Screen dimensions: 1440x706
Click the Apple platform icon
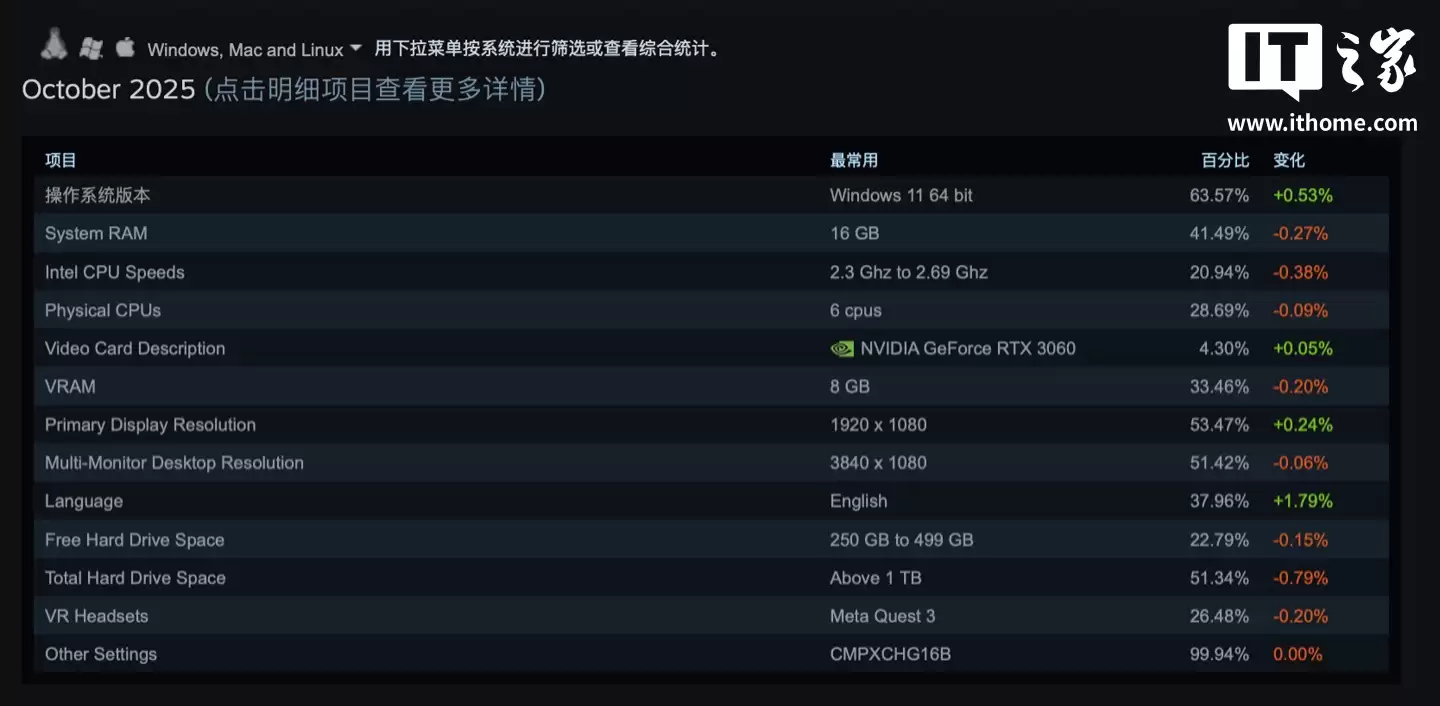(124, 44)
